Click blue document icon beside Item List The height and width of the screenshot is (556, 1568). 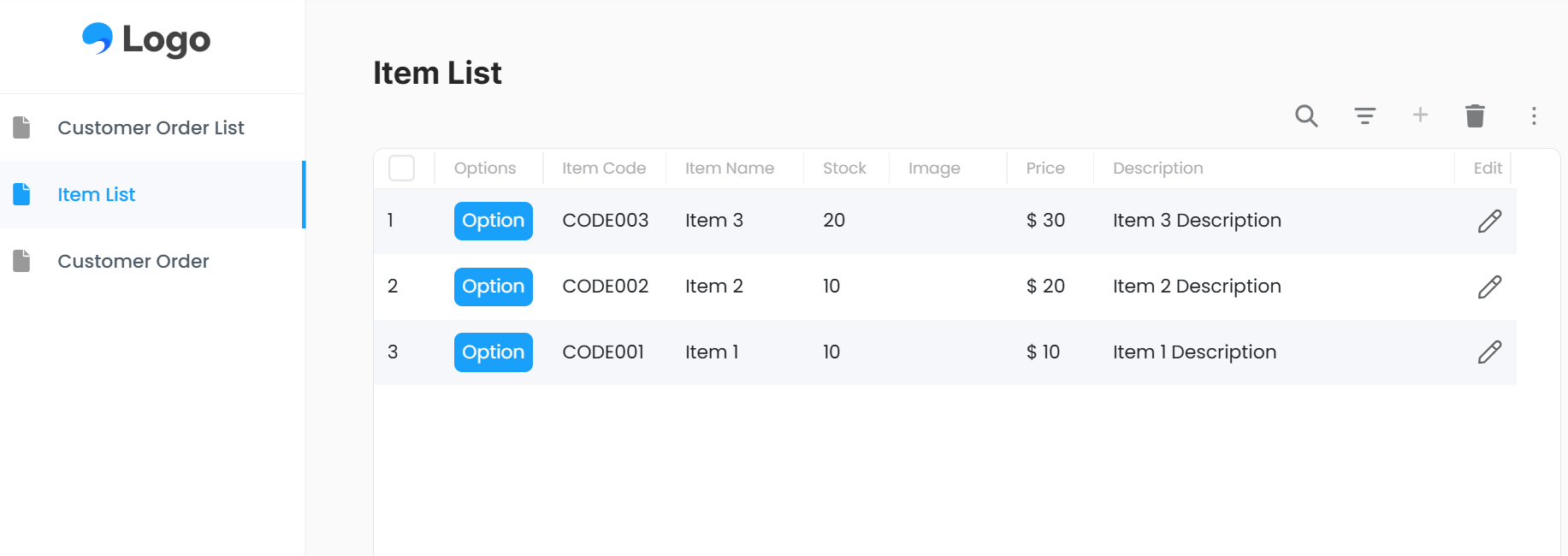tap(22, 194)
